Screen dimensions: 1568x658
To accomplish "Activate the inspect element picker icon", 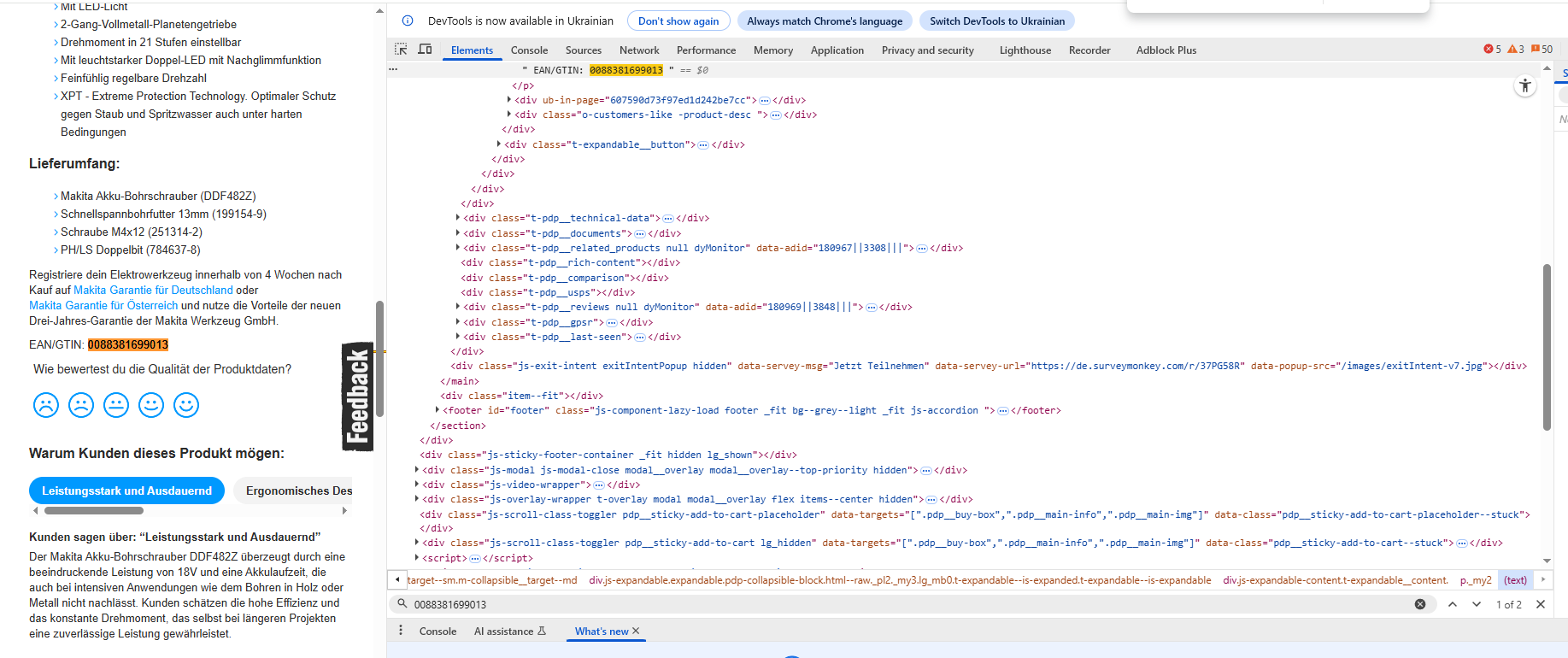I will click(401, 50).
